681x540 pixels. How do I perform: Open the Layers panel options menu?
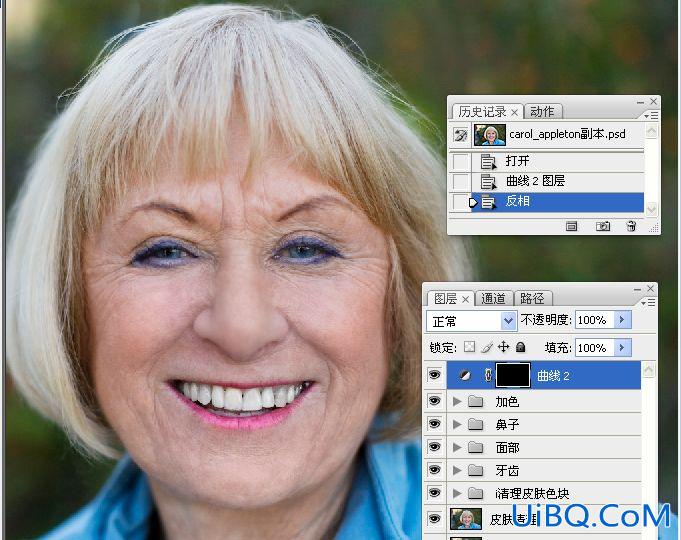coord(648,302)
